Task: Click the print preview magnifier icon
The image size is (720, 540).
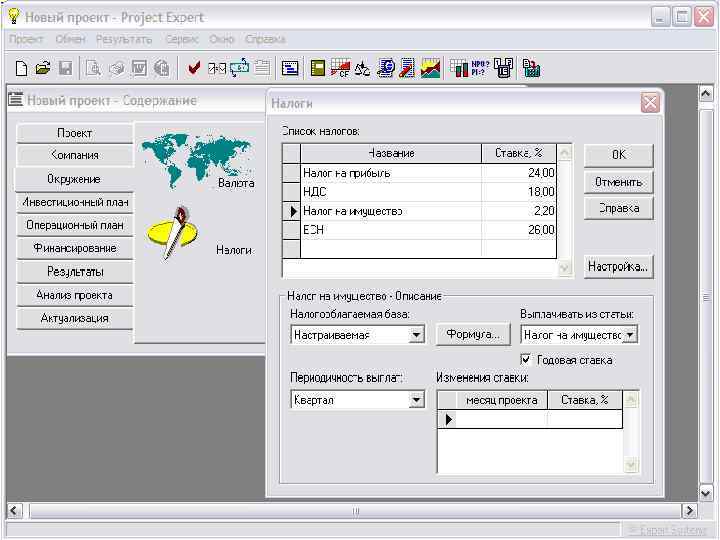Action: point(93,68)
